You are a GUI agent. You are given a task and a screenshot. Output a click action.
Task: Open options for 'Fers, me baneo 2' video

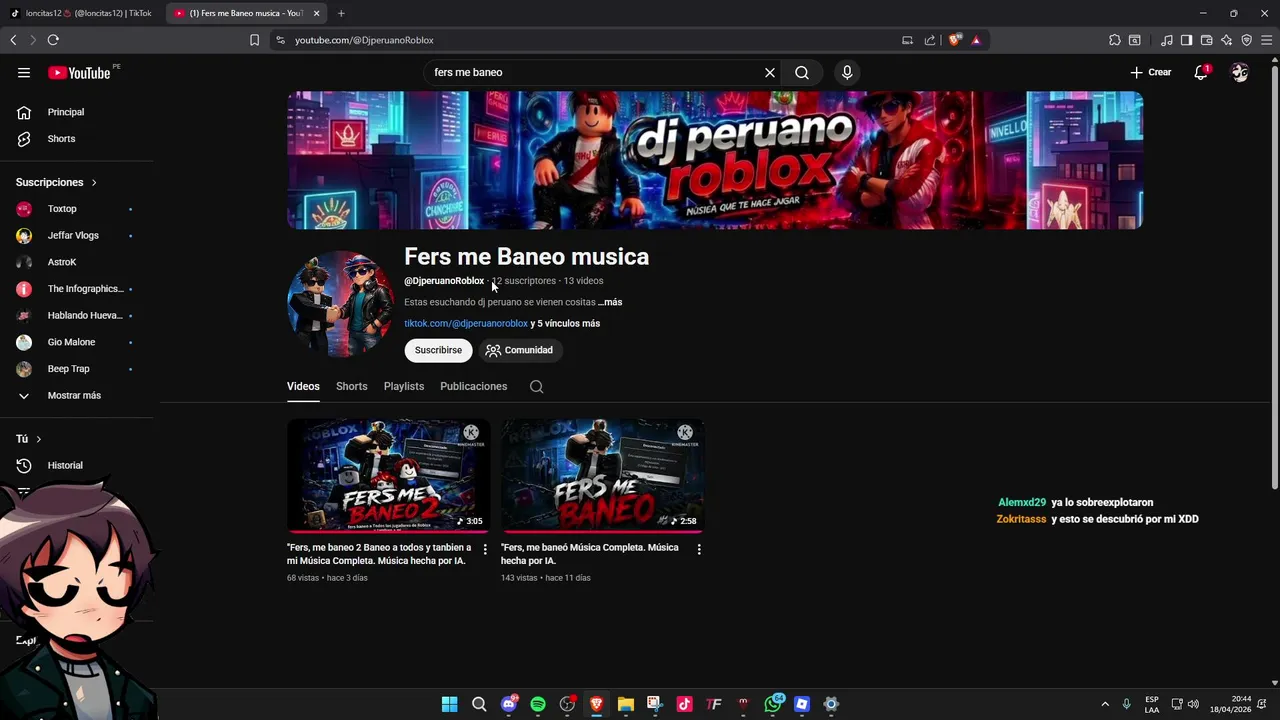tap(485, 549)
